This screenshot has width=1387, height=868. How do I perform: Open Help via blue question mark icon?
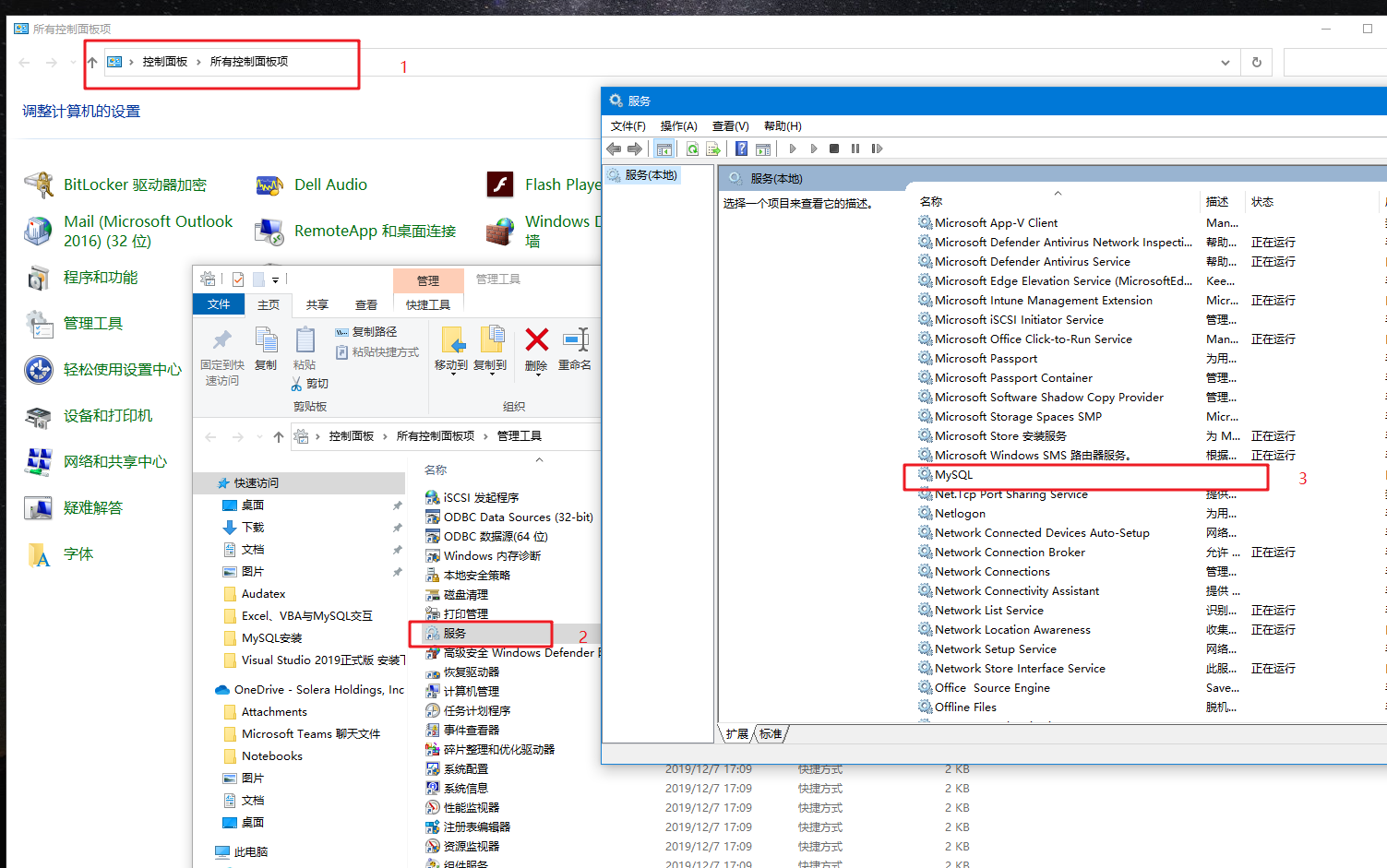[742, 149]
